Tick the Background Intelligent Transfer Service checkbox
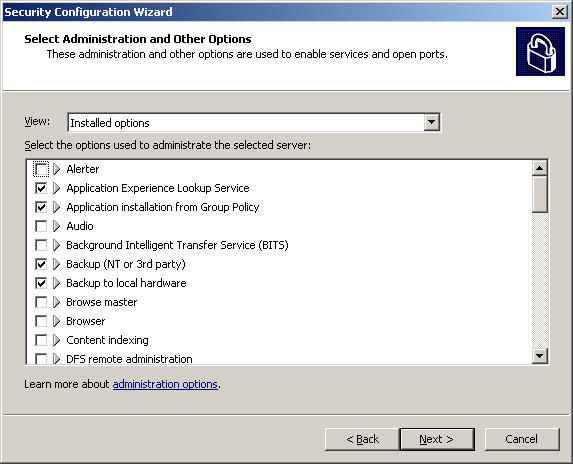This screenshot has height=464, width=573. [x=41, y=245]
